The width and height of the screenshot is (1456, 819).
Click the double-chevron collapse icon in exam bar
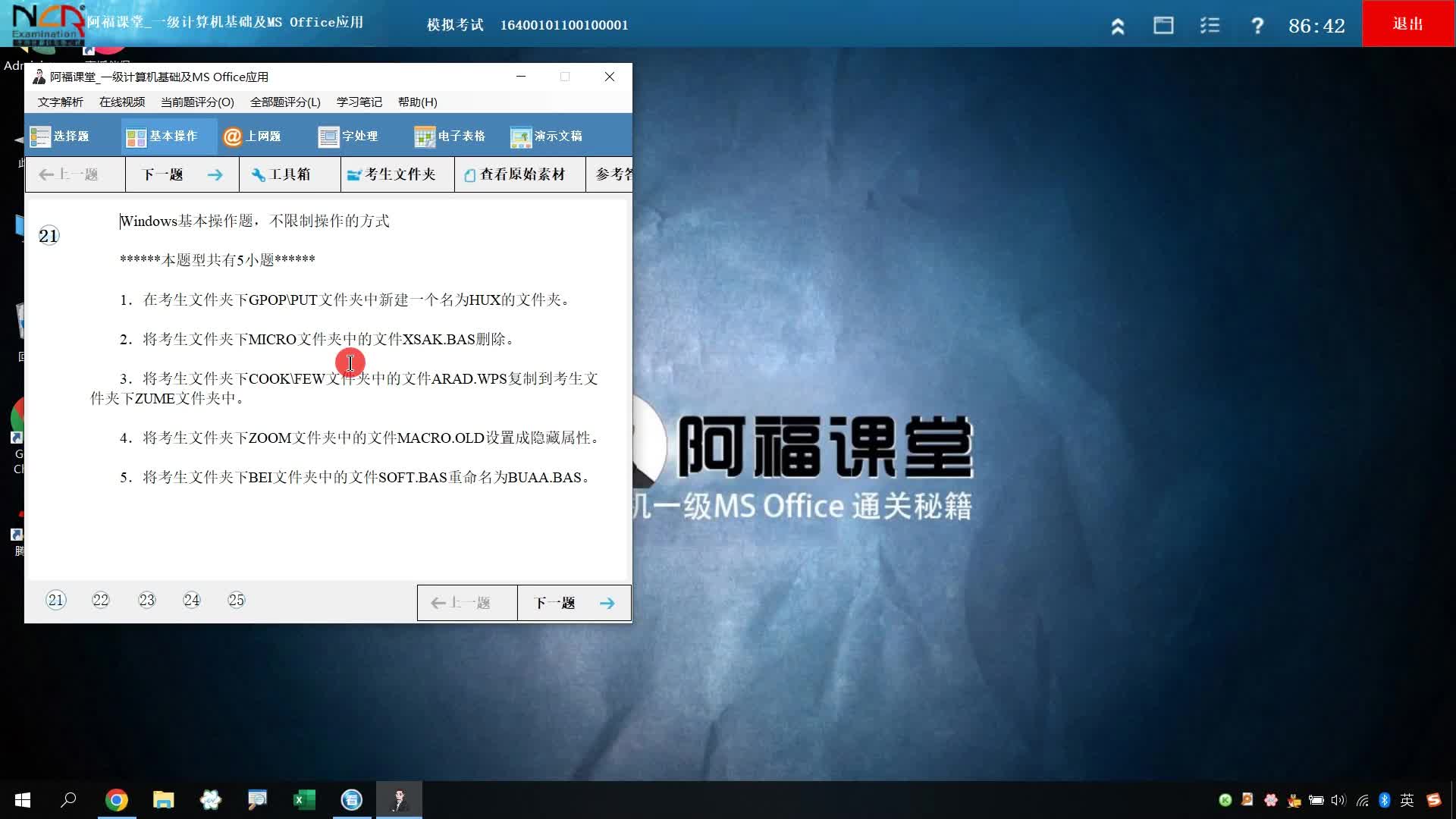[1118, 27]
